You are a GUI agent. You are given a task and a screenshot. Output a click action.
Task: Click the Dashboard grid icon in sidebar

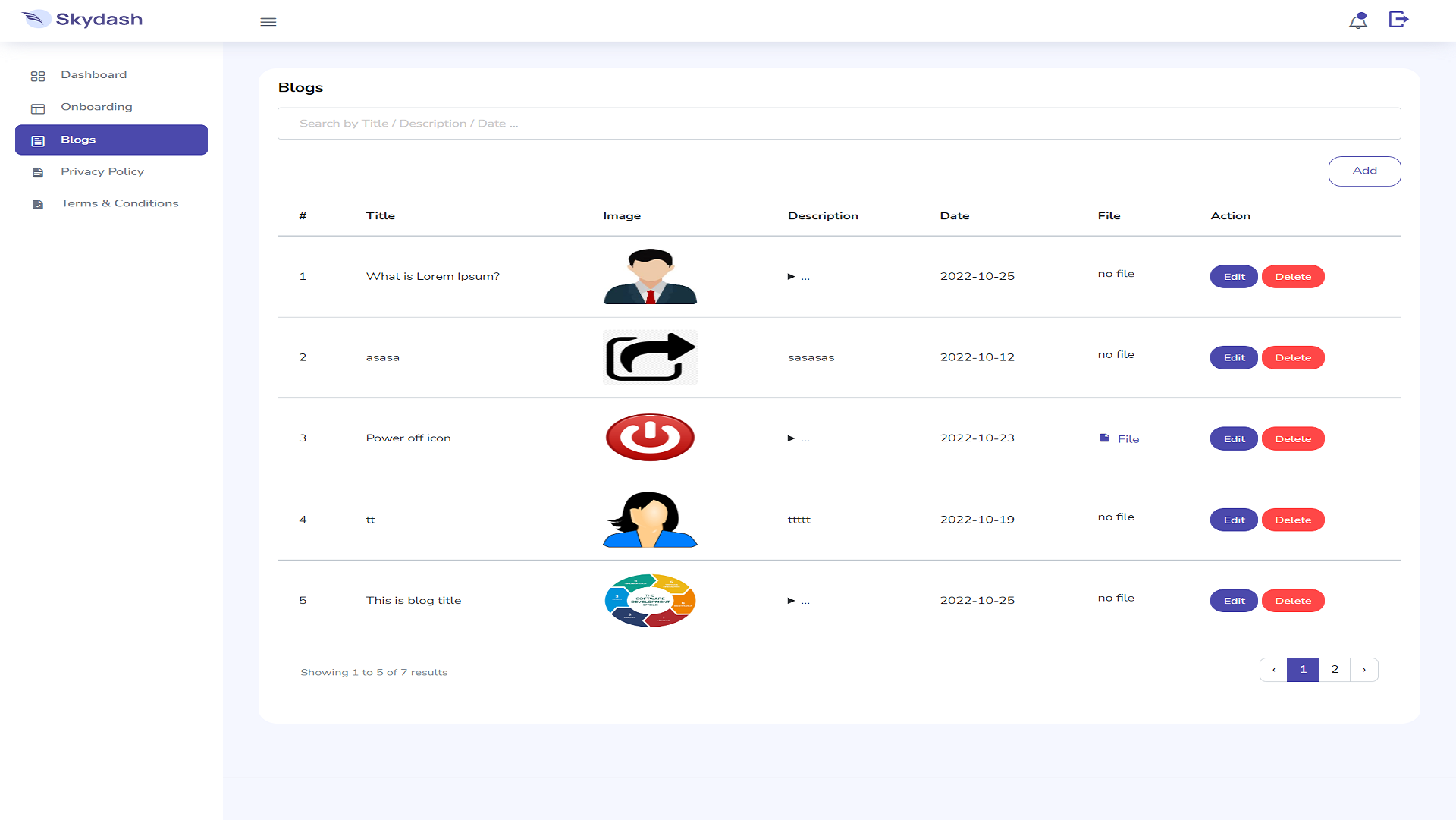coord(38,76)
